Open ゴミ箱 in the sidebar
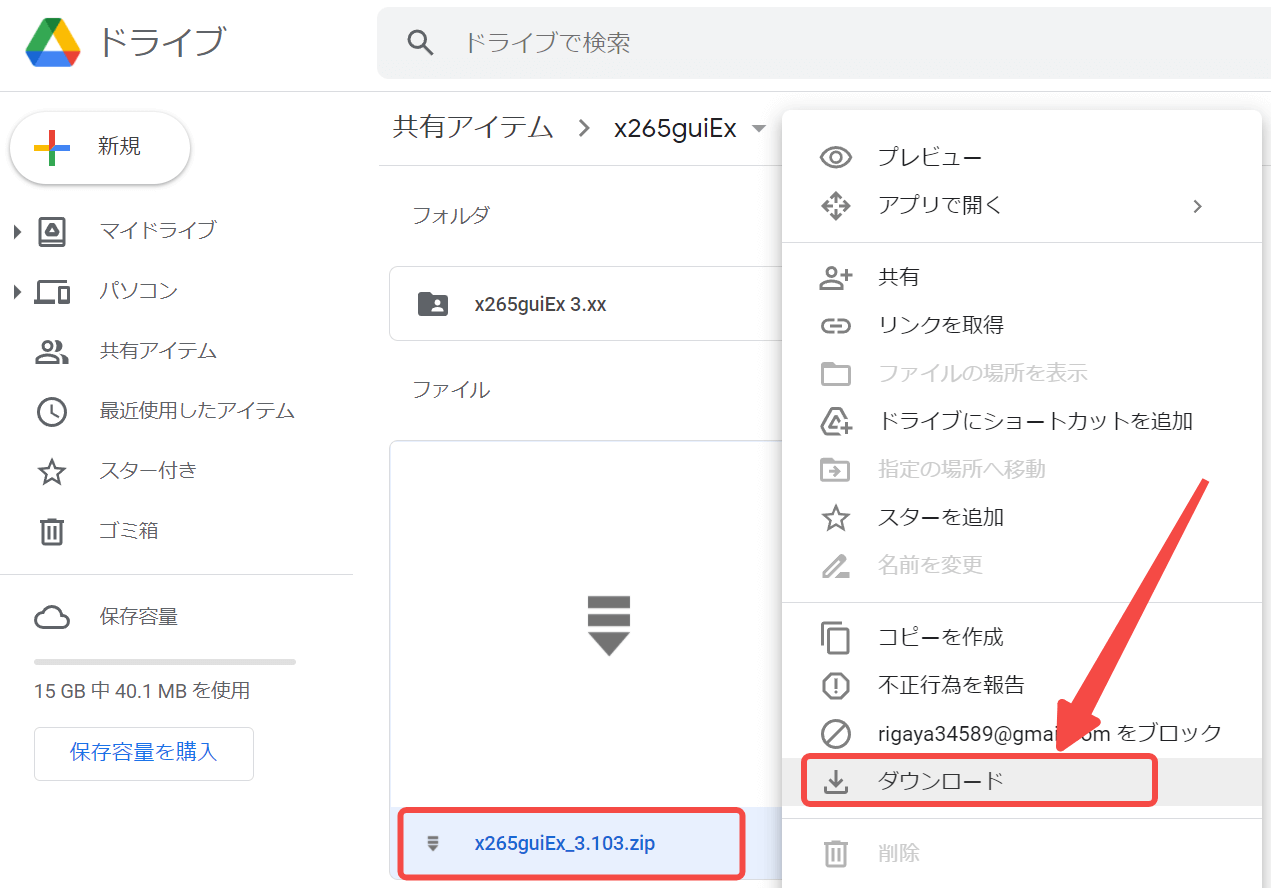 (129, 530)
